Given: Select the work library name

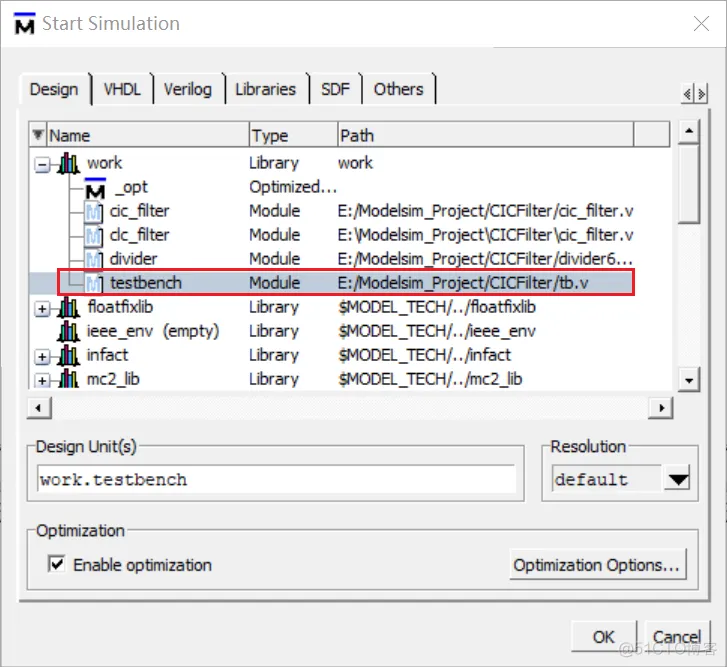Looking at the screenshot, I should click(x=104, y=163).
